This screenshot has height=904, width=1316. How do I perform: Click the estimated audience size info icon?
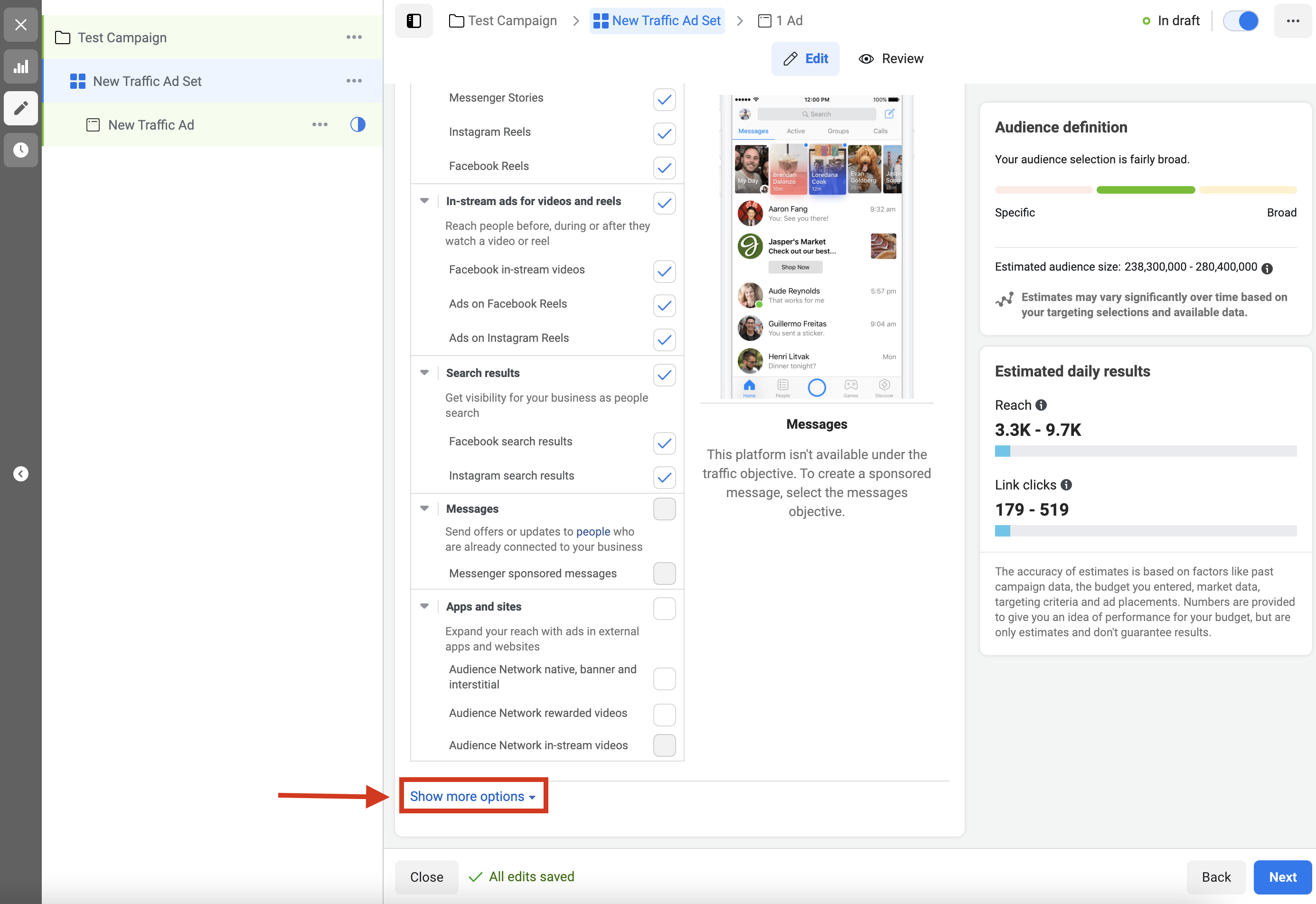(x=1267, y=268)
